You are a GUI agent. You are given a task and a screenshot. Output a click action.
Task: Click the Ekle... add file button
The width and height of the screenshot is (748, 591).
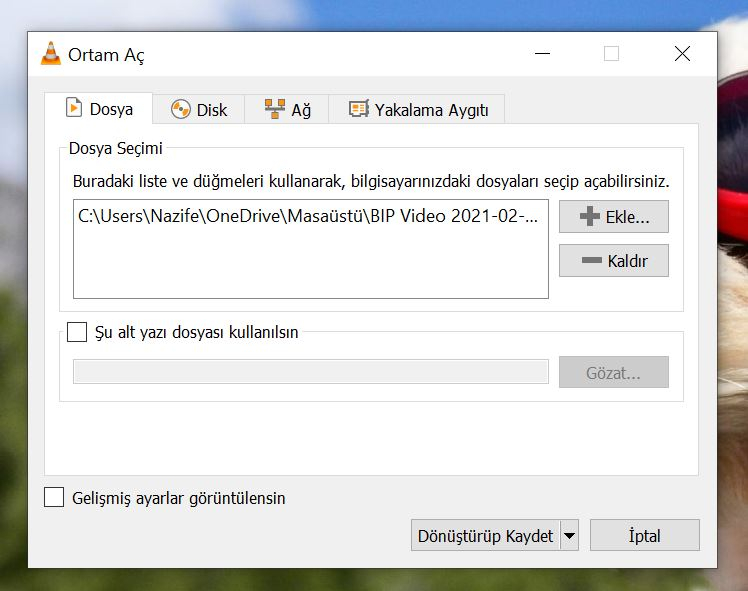613,217
